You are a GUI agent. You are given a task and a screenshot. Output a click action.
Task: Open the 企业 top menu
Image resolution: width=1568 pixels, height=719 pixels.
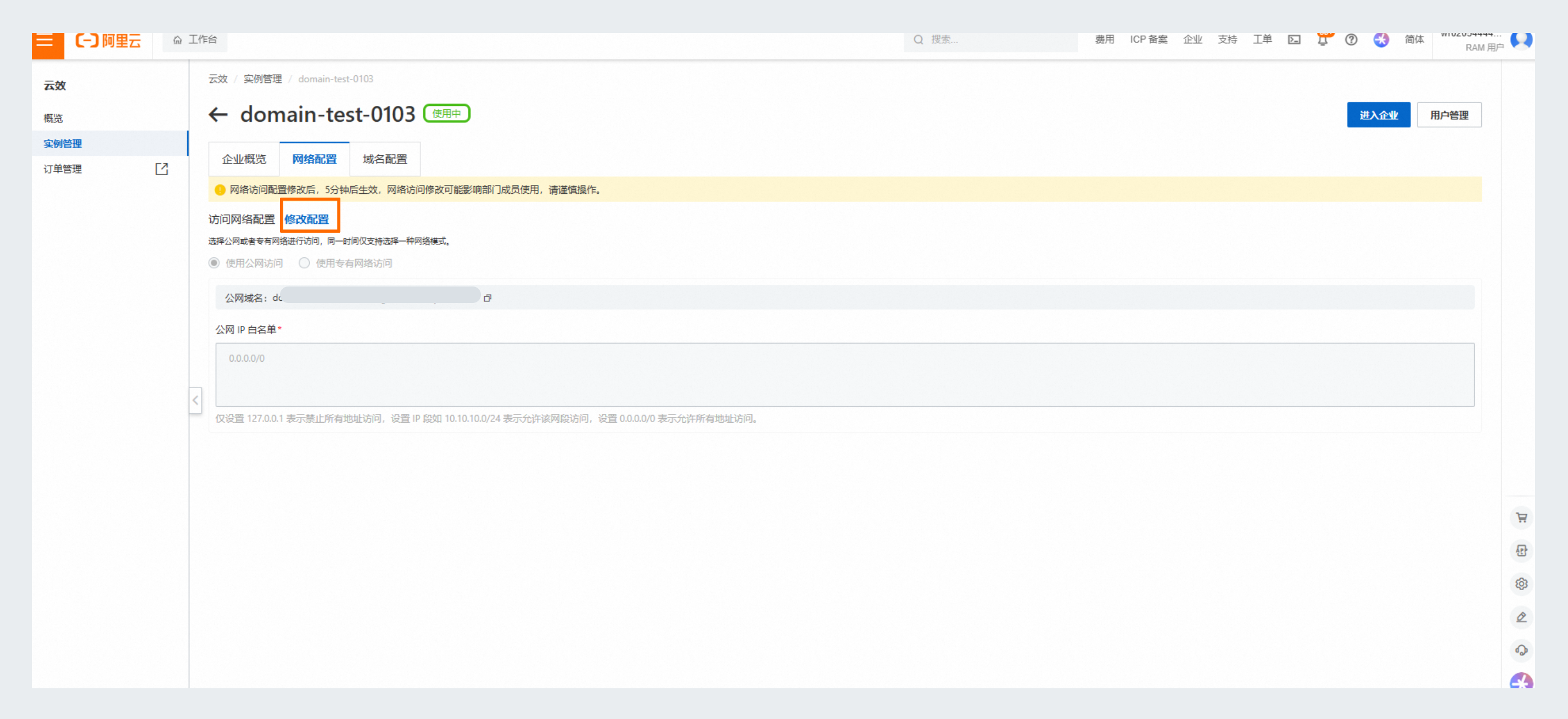[x=1192, y=40]
